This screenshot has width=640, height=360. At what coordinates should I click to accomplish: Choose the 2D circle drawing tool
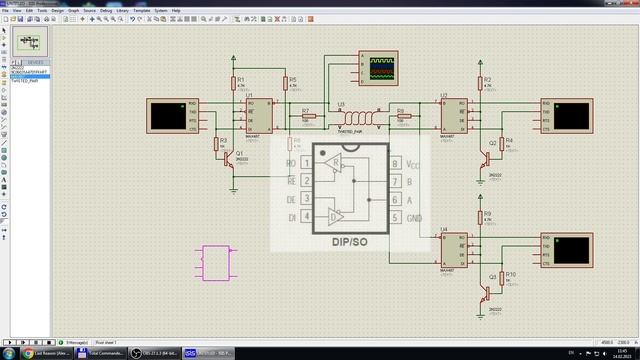[4, 158]
